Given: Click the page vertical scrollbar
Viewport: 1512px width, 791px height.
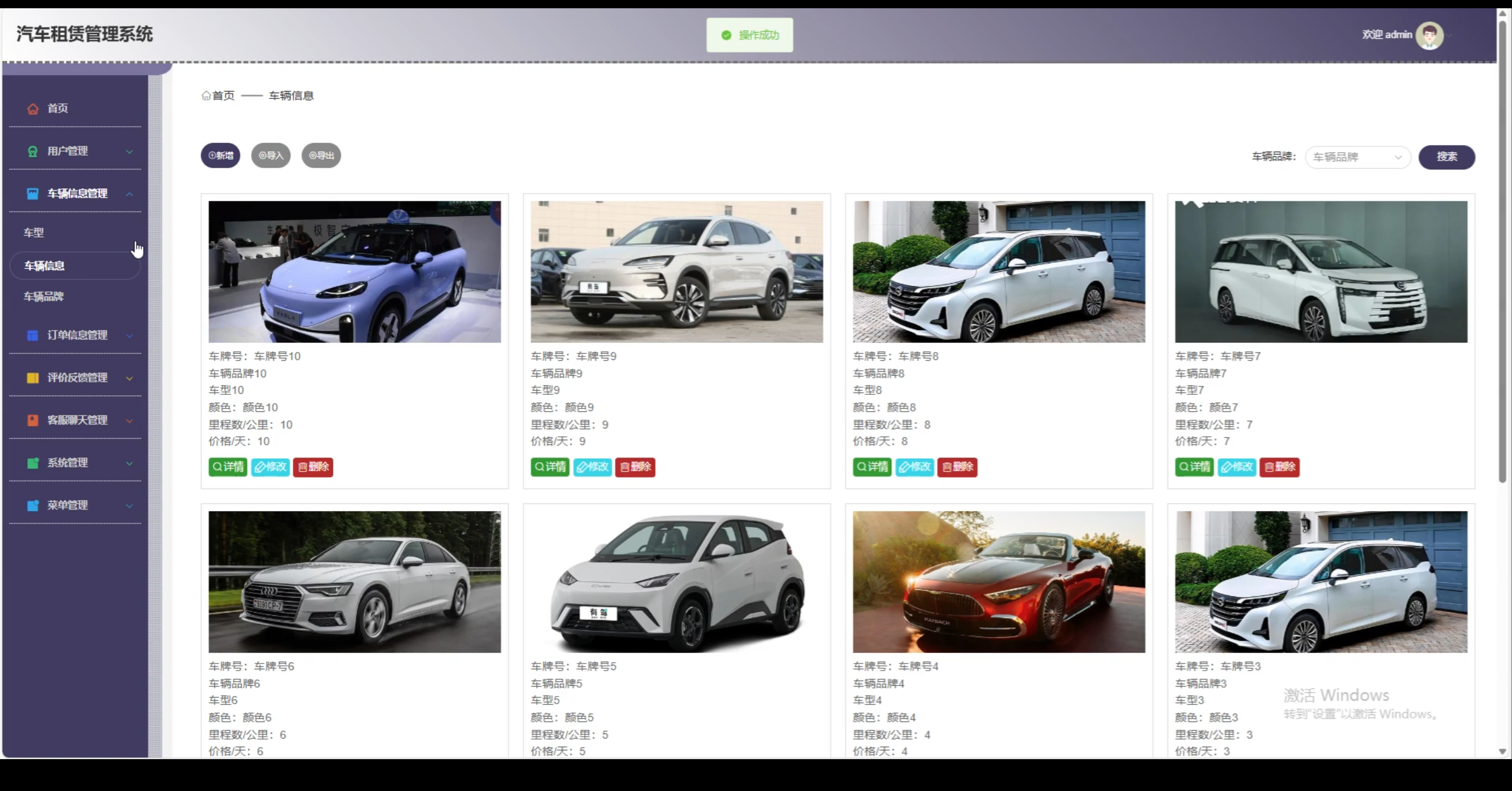Looking at the screenshot, I should click(x=1502, y=248).
